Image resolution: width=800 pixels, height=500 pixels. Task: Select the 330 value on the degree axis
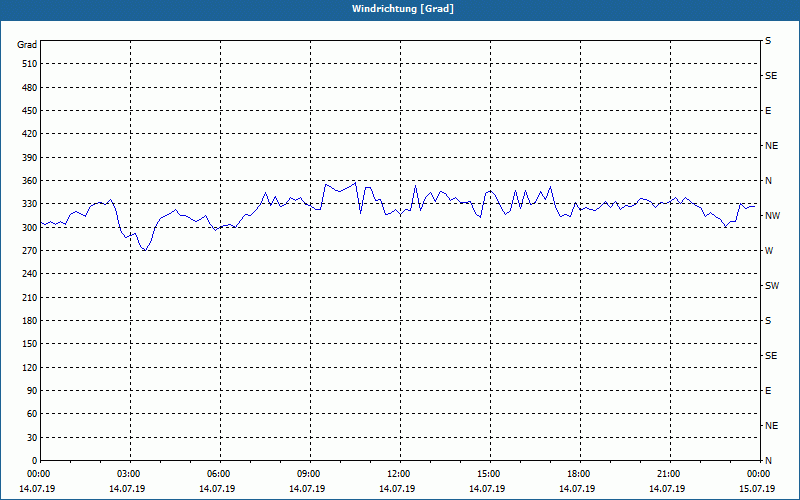[x=30, y=204]
